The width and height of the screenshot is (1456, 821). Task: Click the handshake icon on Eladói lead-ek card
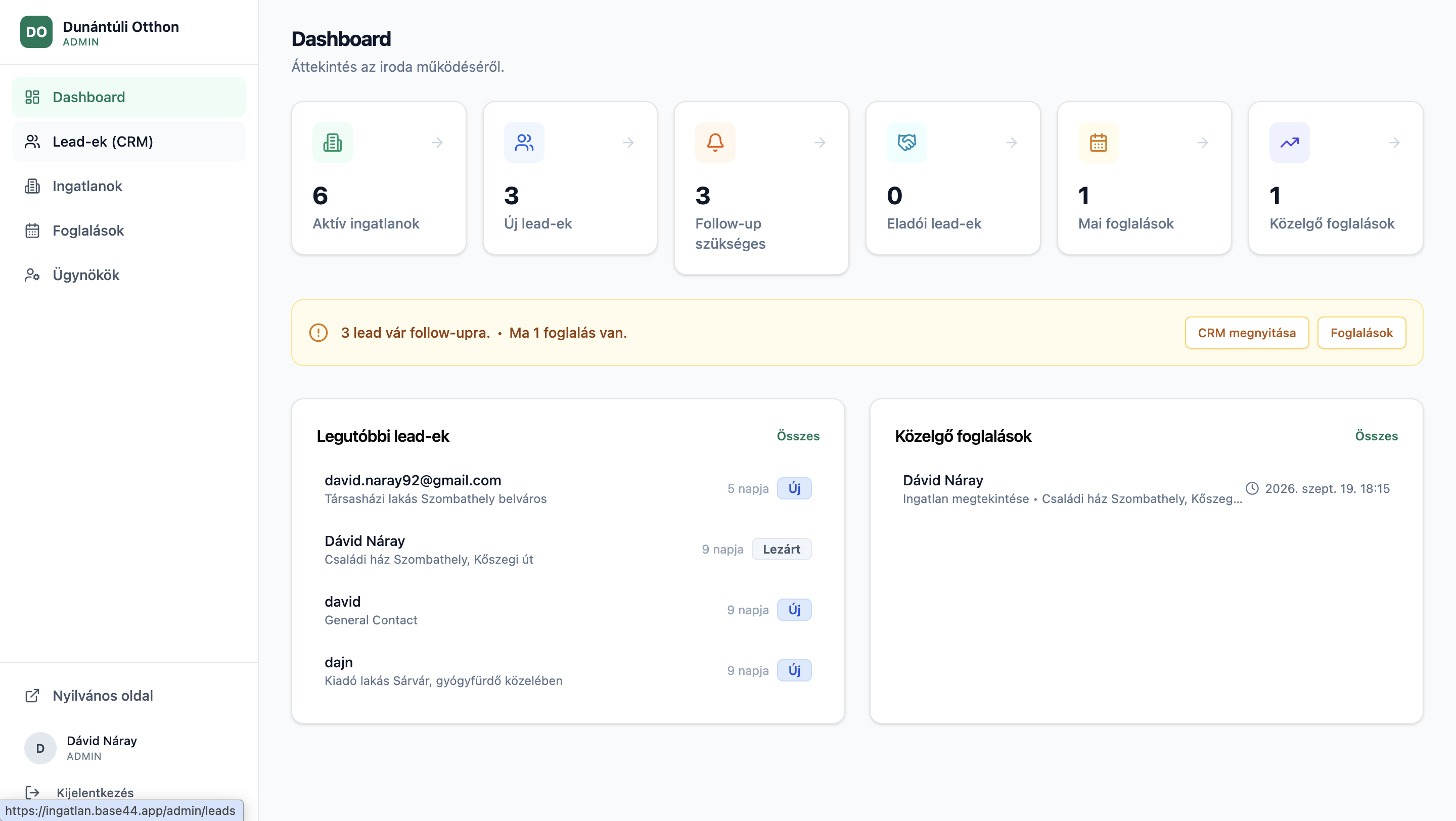pos(906,143)
